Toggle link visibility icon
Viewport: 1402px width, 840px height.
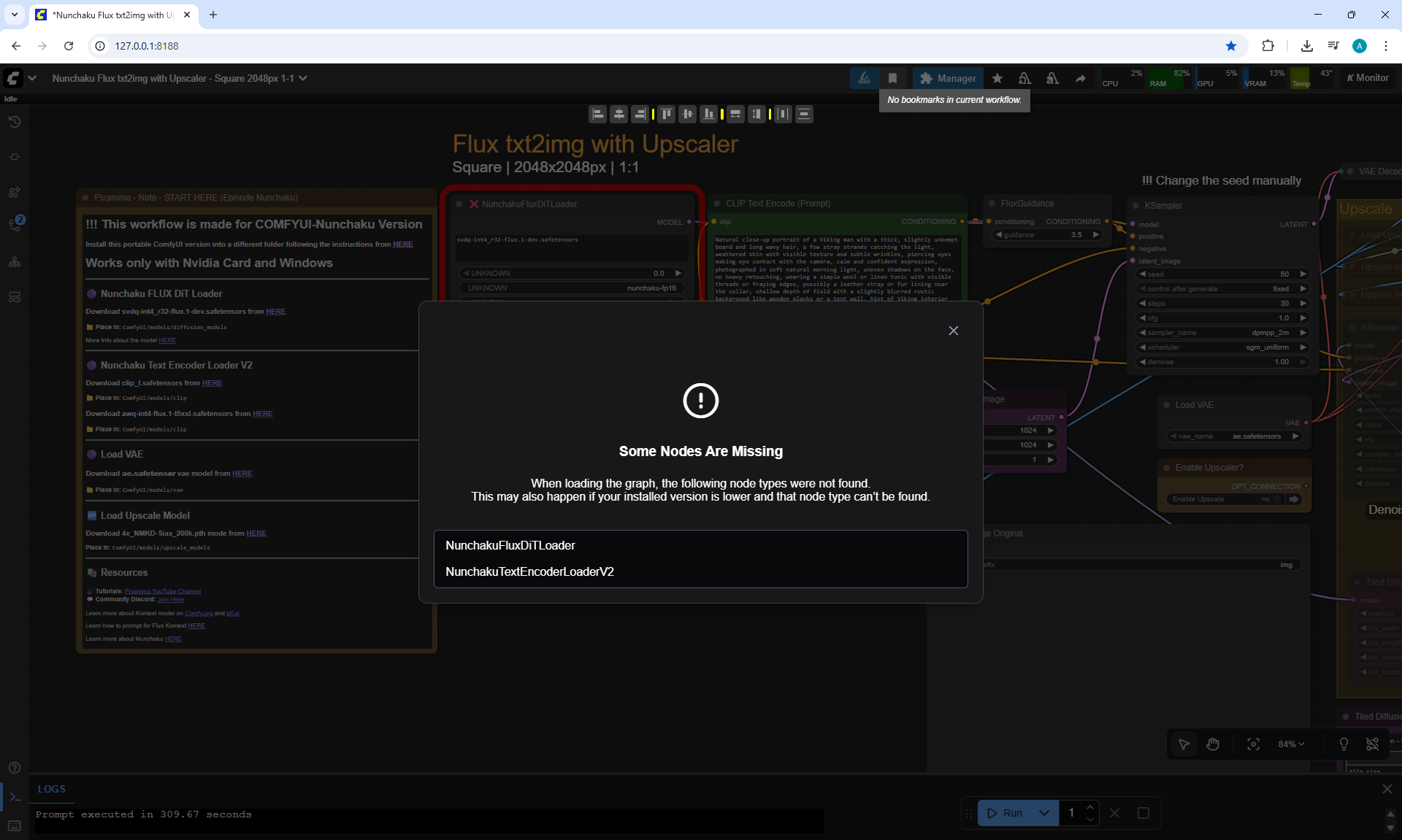click(x=1372, y=744)
